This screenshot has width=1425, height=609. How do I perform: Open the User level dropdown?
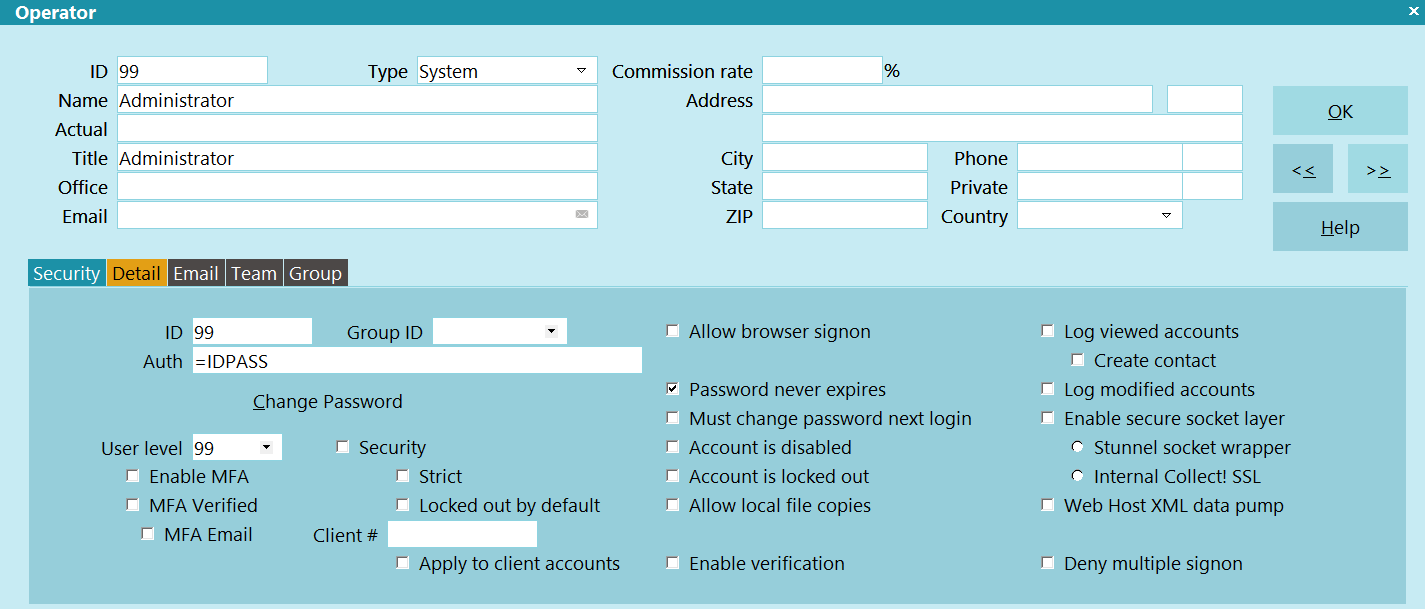tap(238, 447)
